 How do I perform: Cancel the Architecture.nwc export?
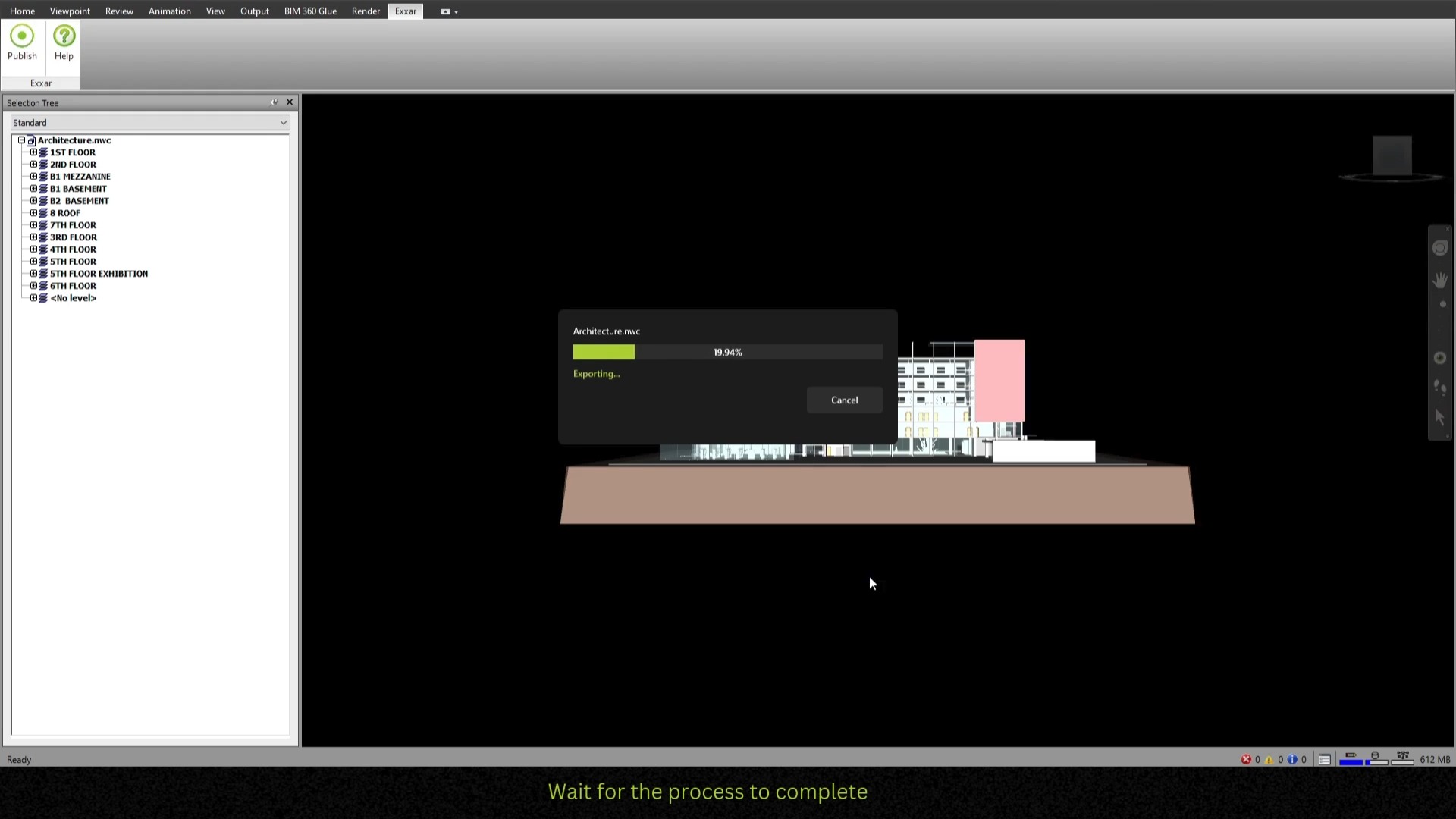click(844, 400)
